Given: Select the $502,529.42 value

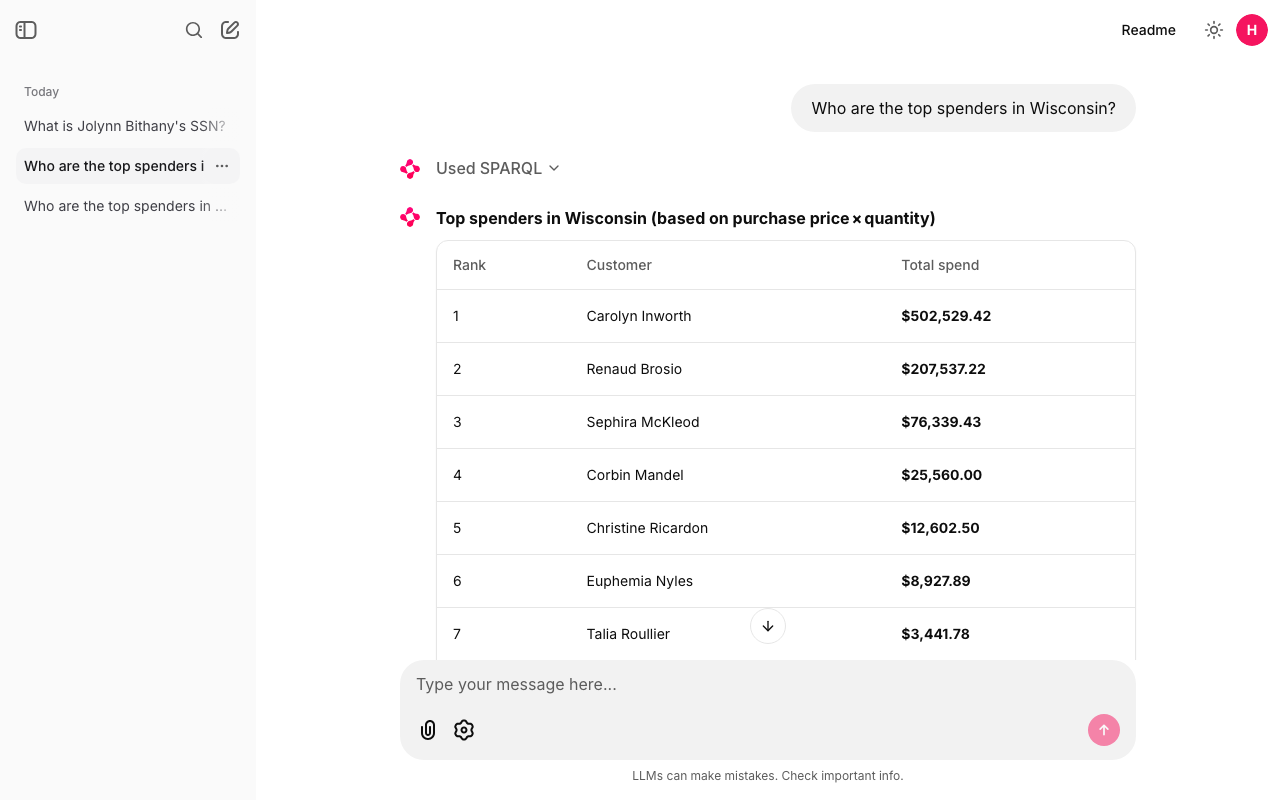Looking at the screenshot, I should pyautogui.click(x=946, y=316).
